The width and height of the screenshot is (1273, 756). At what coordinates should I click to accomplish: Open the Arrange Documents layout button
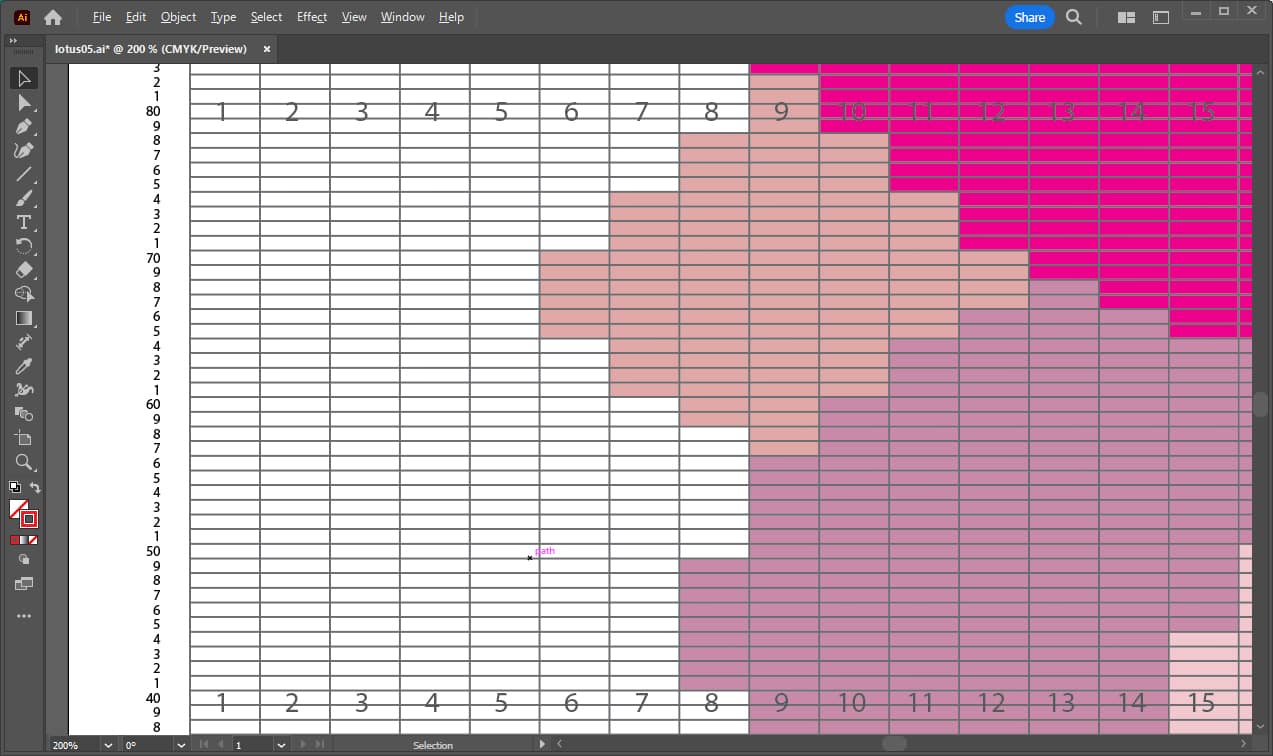[x=1126, y=17]
